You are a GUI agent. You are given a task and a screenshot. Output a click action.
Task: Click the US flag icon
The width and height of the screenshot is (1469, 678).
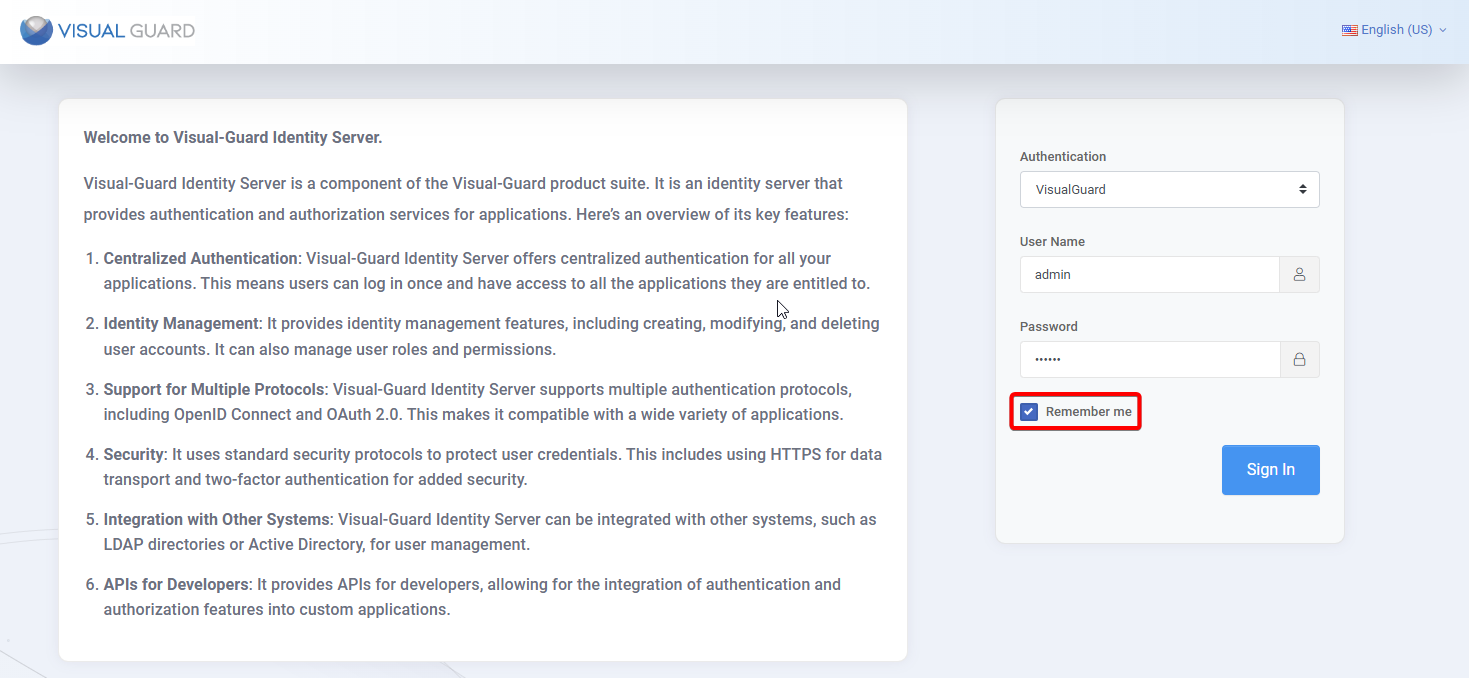pos(1349,30)
